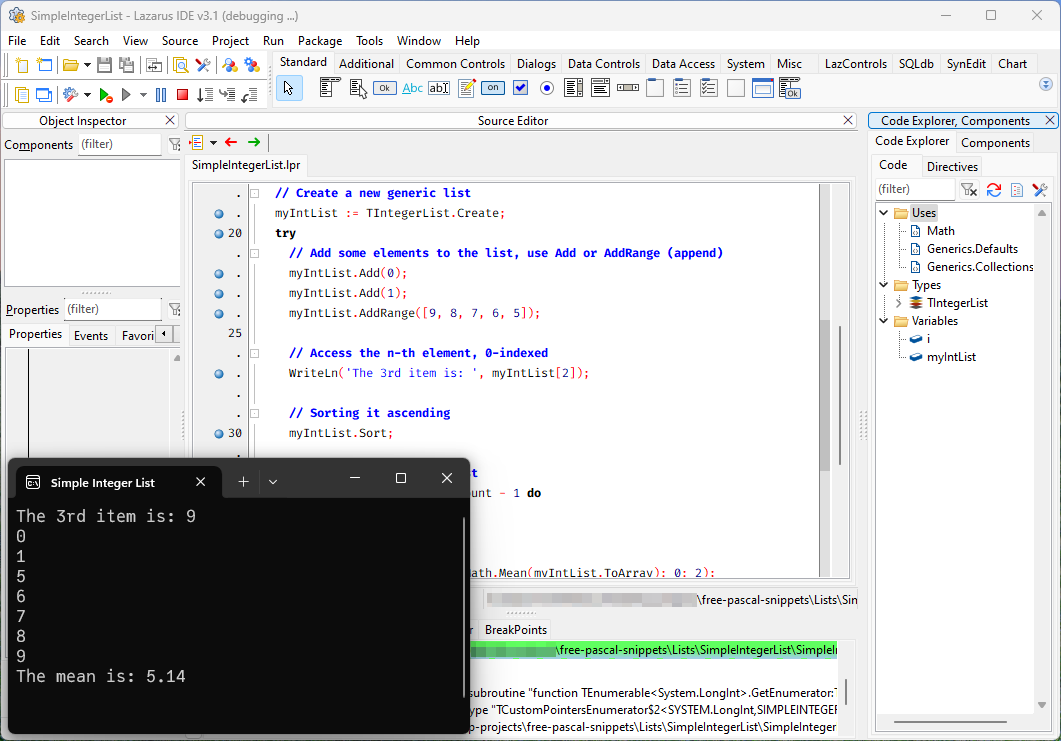Collapse the Uses folder in Code Explorer
1061x741 pixels.
(884, 213)
